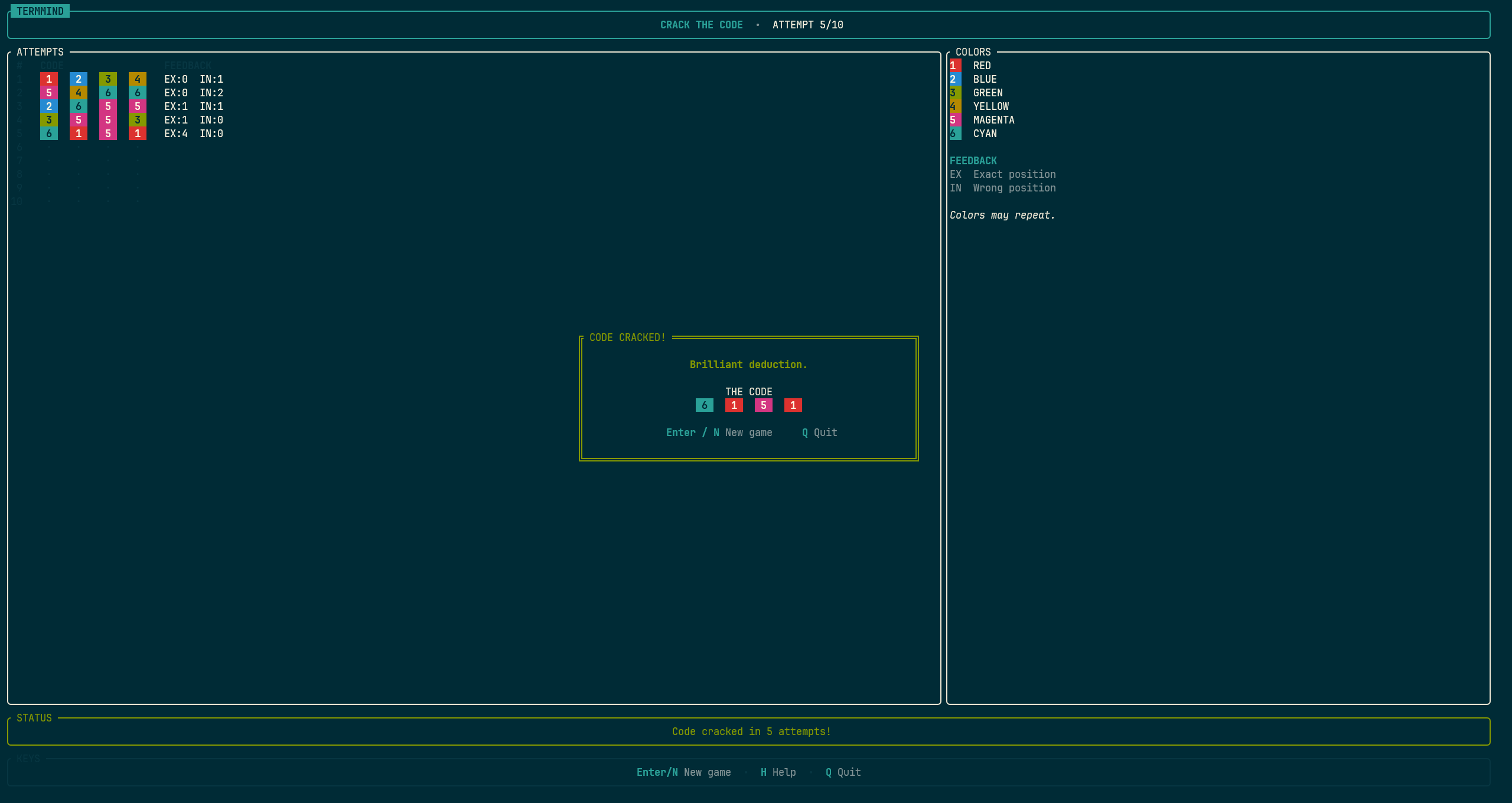This screenshot has width=1512, height=803.
Task: Click the TERMMIND title tab
Action: (40, 11)
